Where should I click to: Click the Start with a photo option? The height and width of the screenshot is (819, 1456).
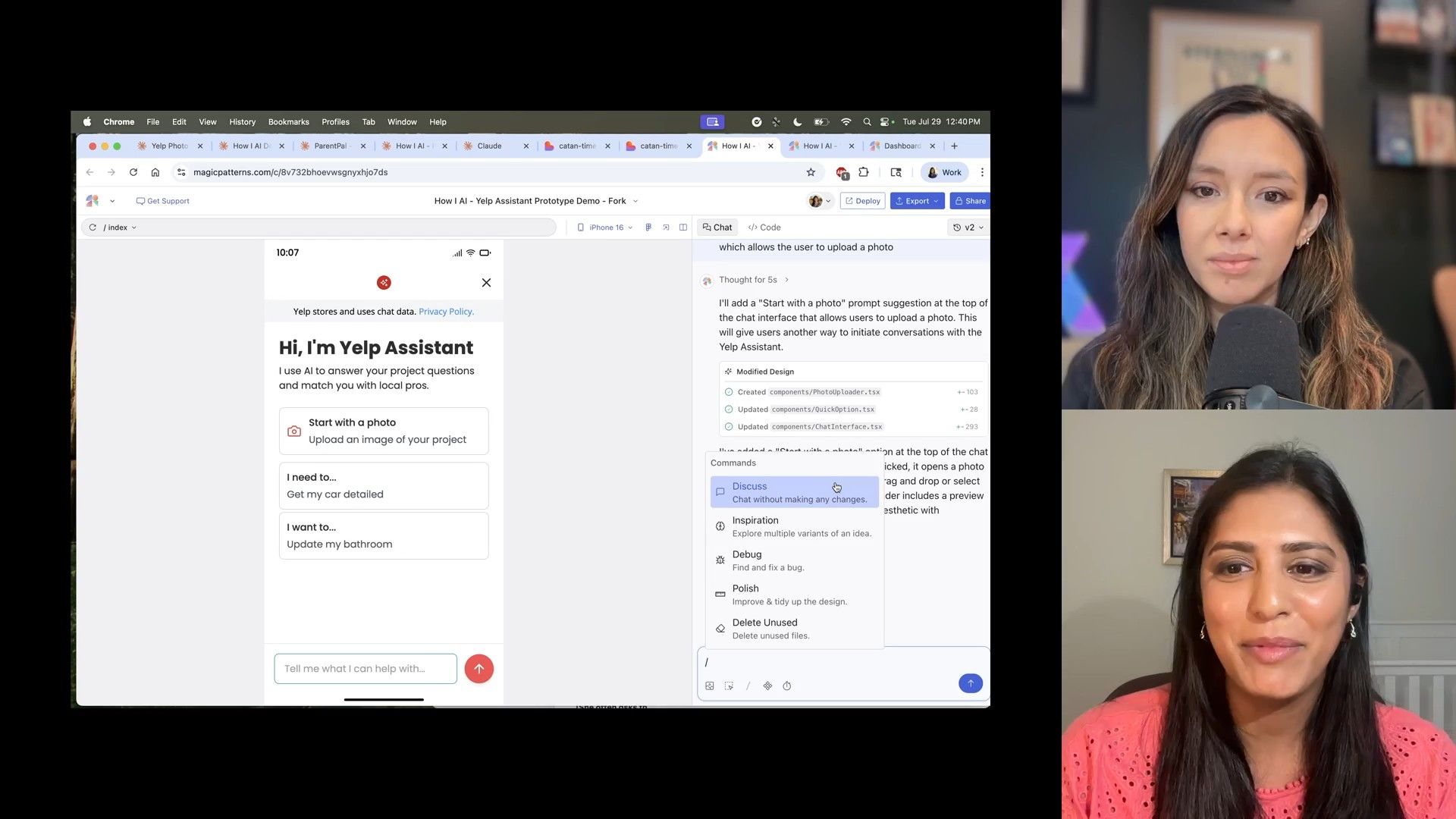point(384,431)
